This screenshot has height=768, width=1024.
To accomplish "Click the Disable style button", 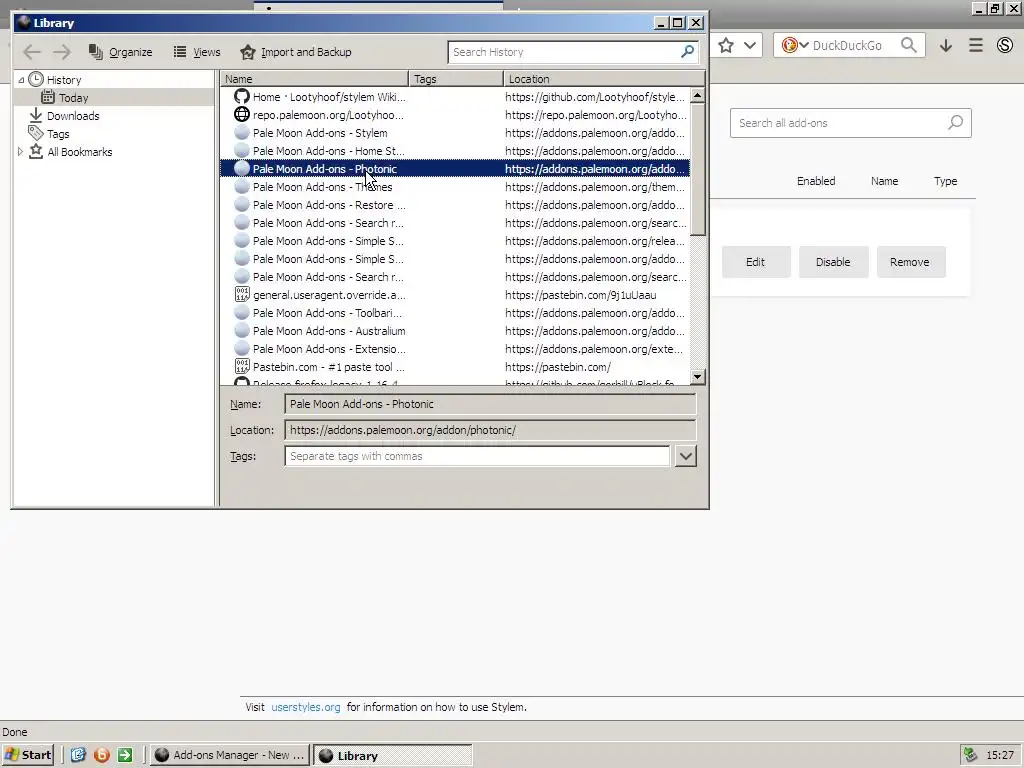I will 833,262.
